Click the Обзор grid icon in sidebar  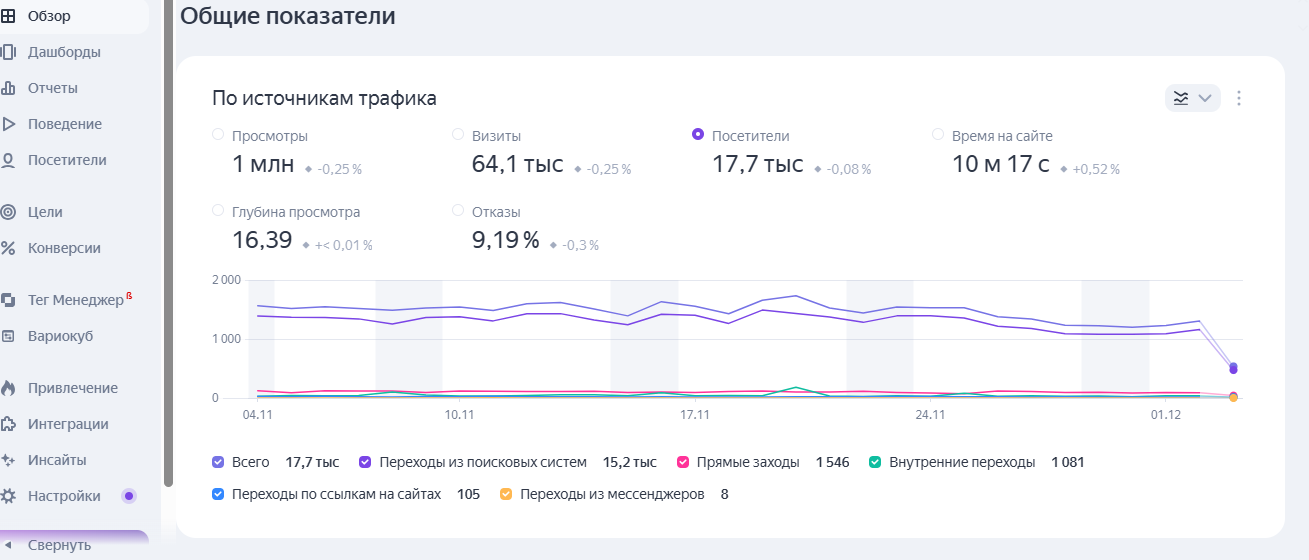[x=8, y=16]
